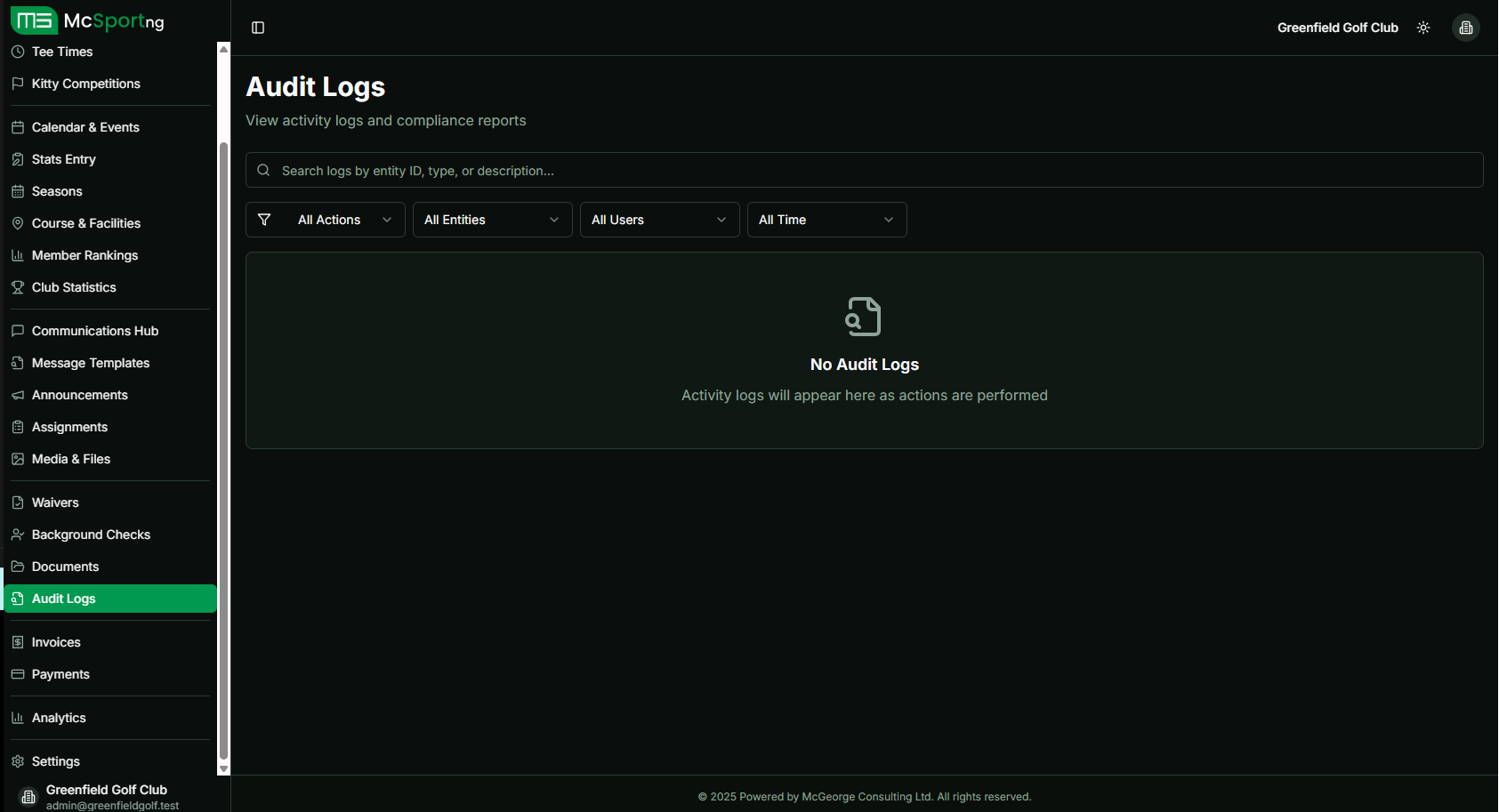1499x812 pixels.
Task: Click the trophy icon for Club Statistics
Action: (18, 287)
